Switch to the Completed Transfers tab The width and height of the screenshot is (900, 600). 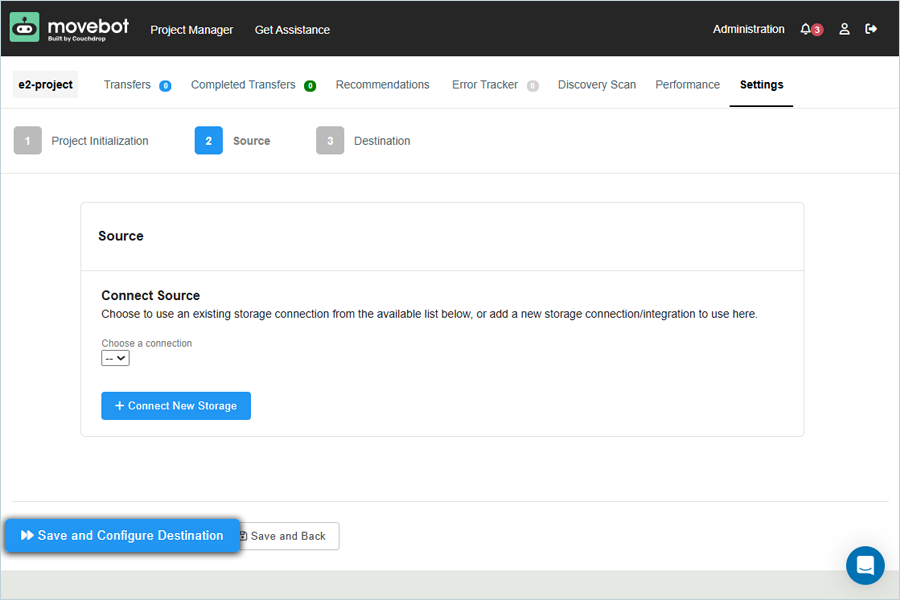243,85
